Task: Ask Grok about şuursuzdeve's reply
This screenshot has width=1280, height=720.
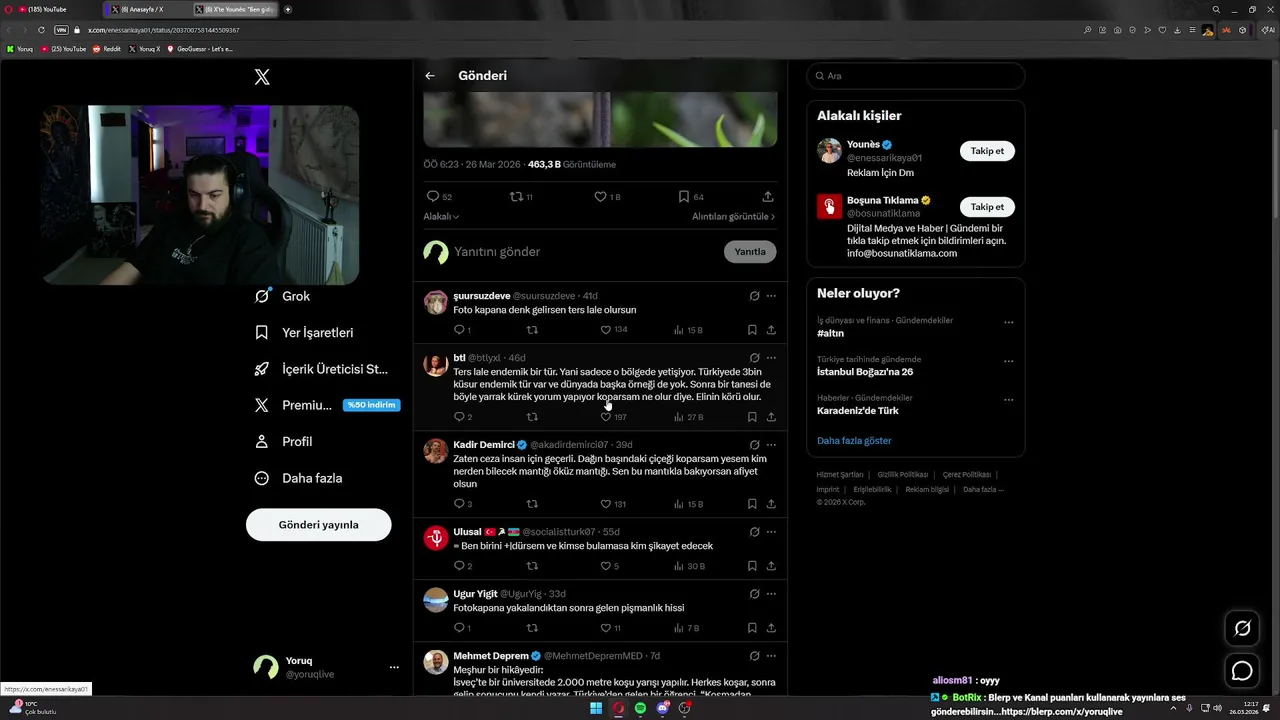Action: (755, 296)
